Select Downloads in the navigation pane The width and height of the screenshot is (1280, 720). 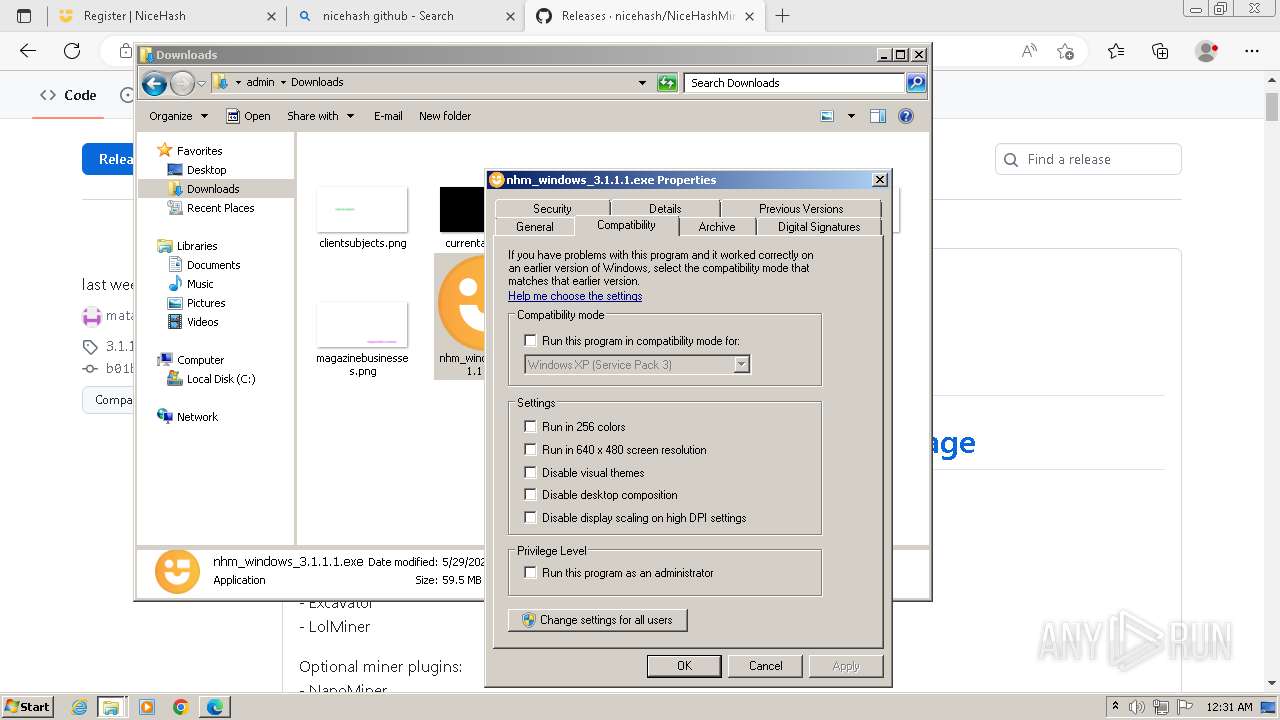point(213,189)
